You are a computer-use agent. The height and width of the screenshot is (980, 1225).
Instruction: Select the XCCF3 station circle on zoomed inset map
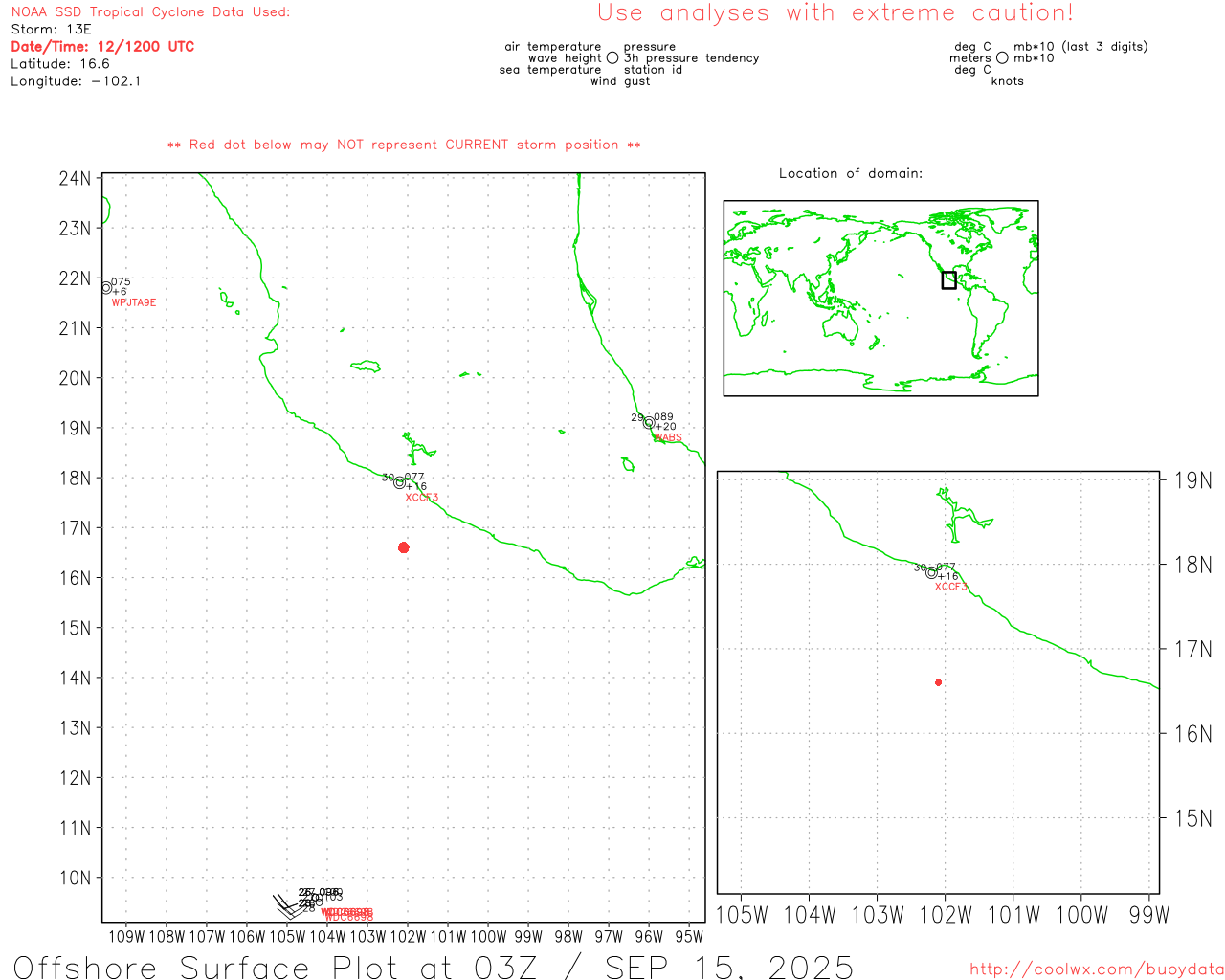pos(931,572)
